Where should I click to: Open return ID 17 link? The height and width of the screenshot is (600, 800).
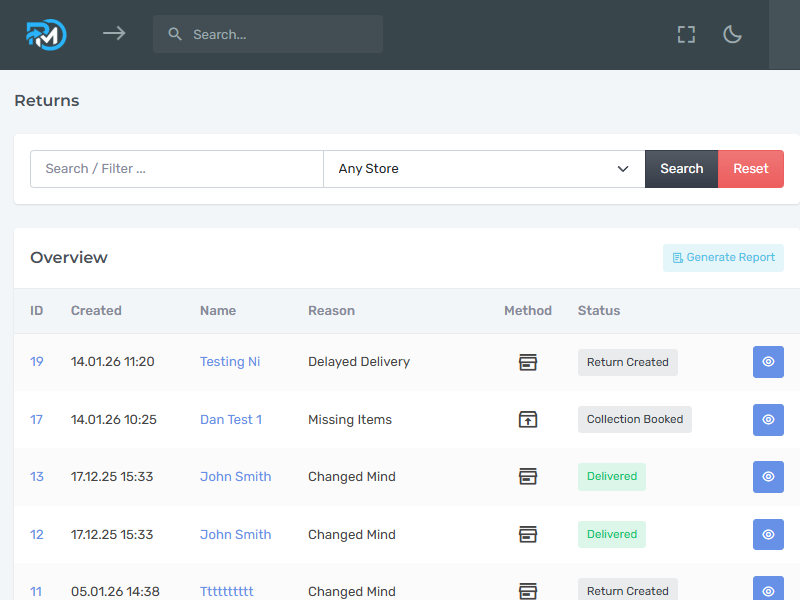36,420
